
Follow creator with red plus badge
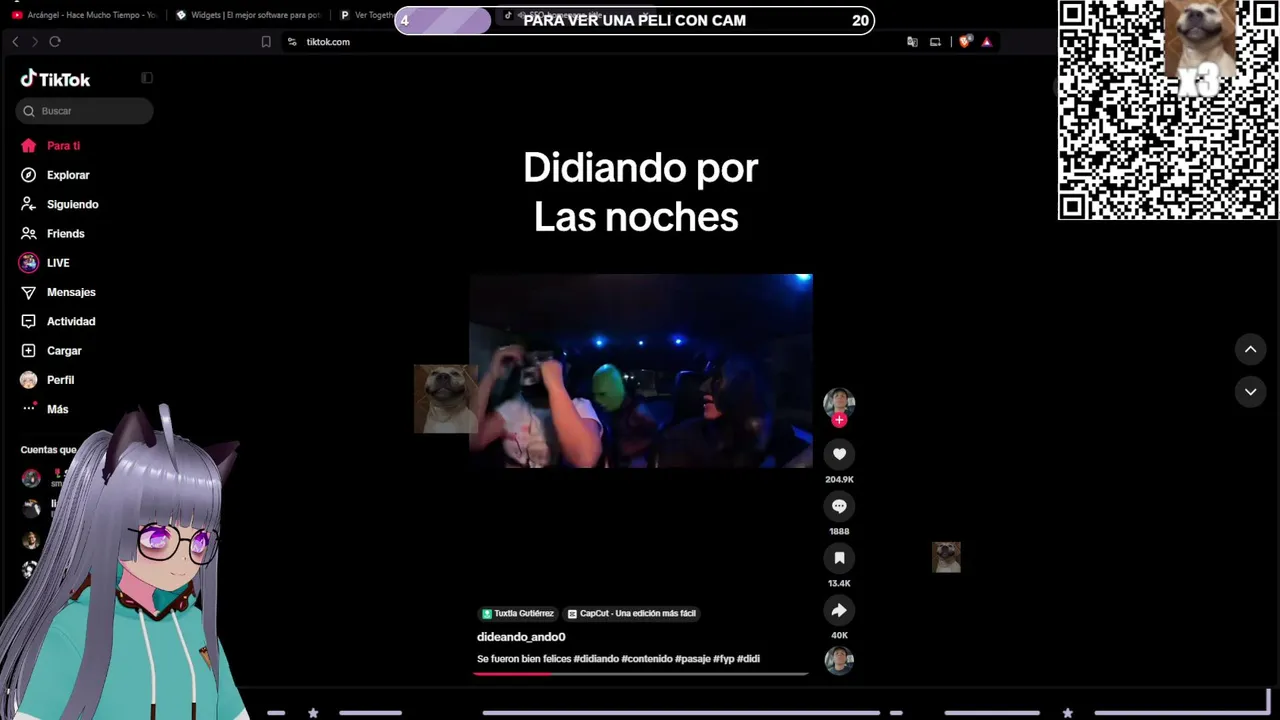pyautogui.click(x=839, y=420)
